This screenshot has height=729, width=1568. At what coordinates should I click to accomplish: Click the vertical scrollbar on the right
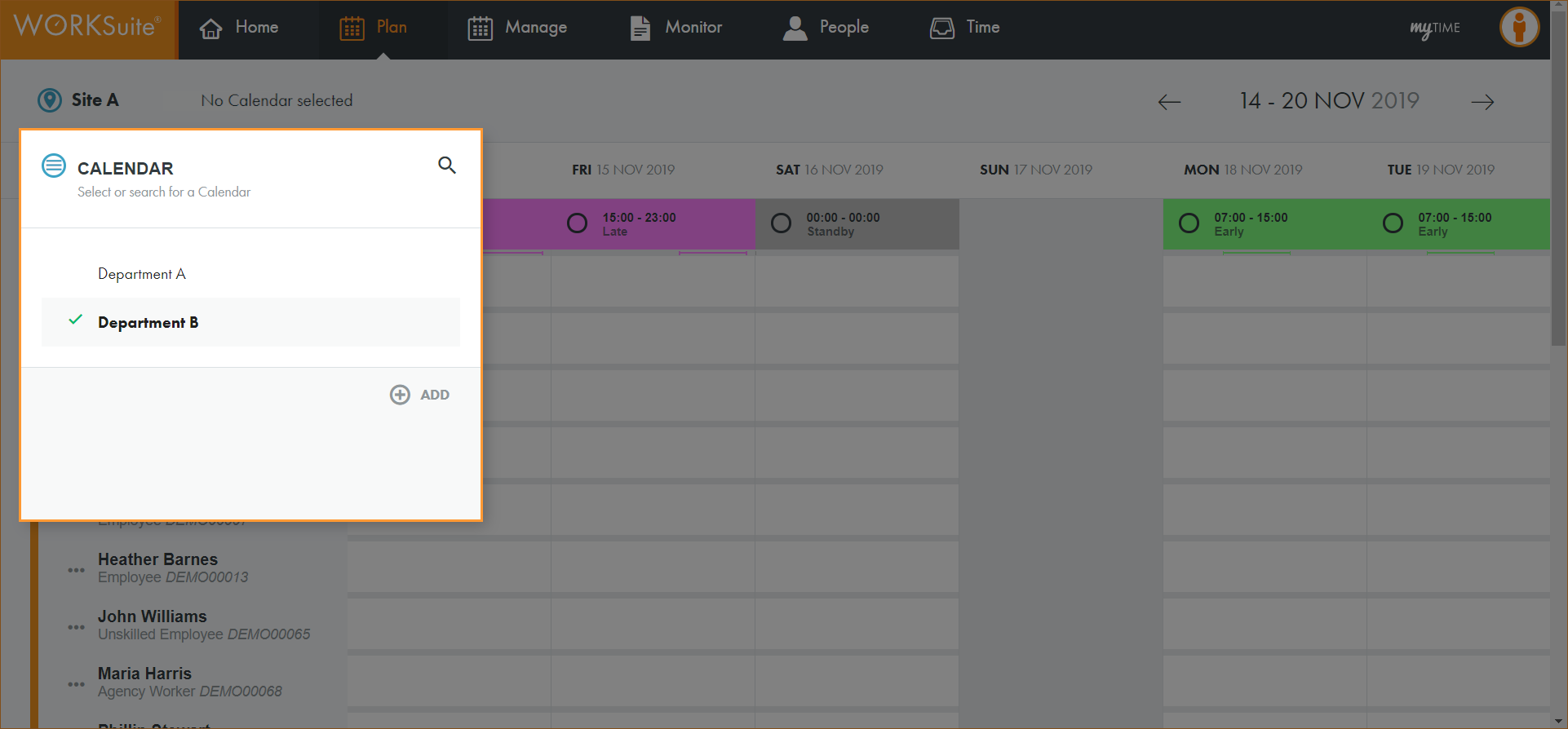[1558, 204]
